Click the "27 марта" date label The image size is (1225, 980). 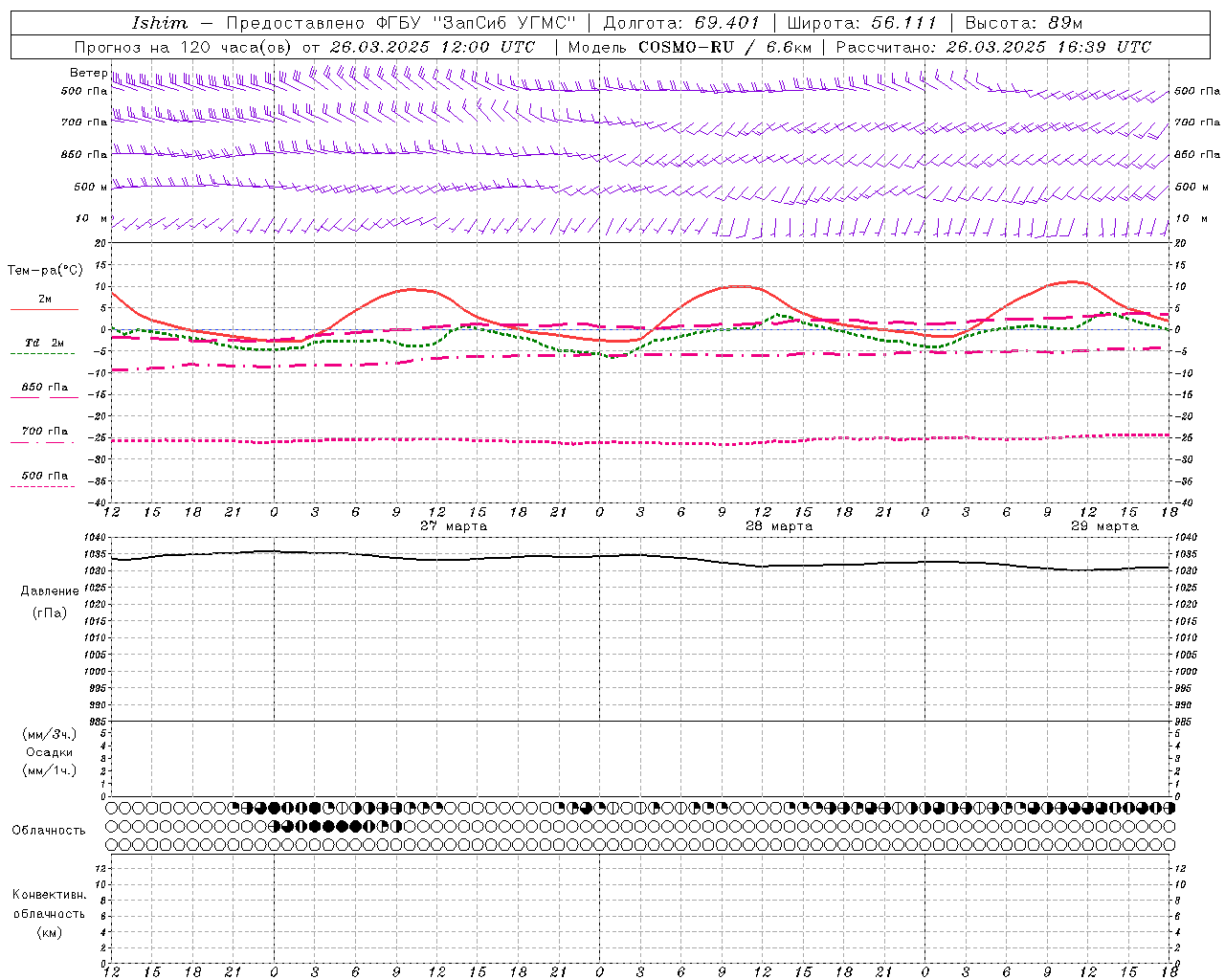click(454, 526)
